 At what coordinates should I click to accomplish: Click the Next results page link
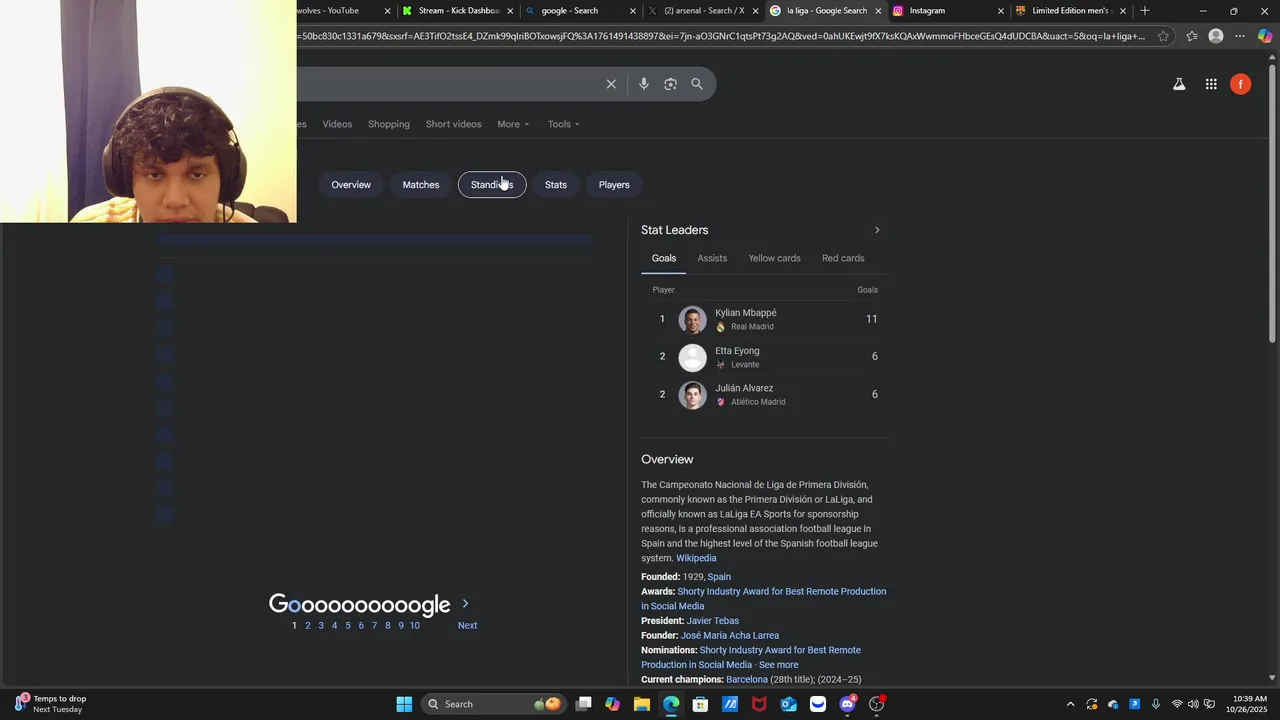468,626
